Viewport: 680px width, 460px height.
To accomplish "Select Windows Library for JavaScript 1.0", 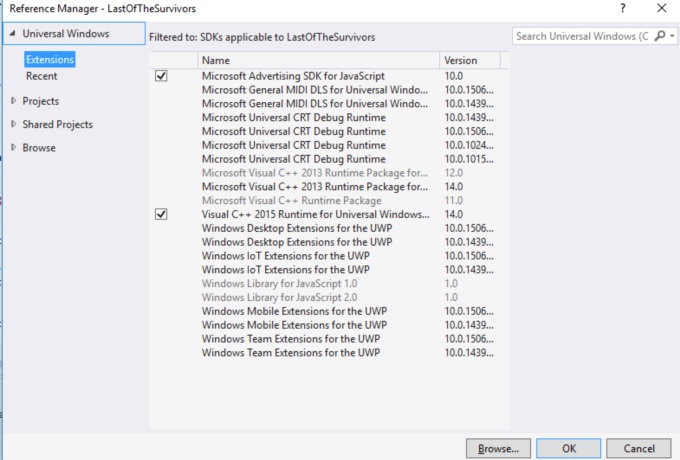I will coord(329,284).
